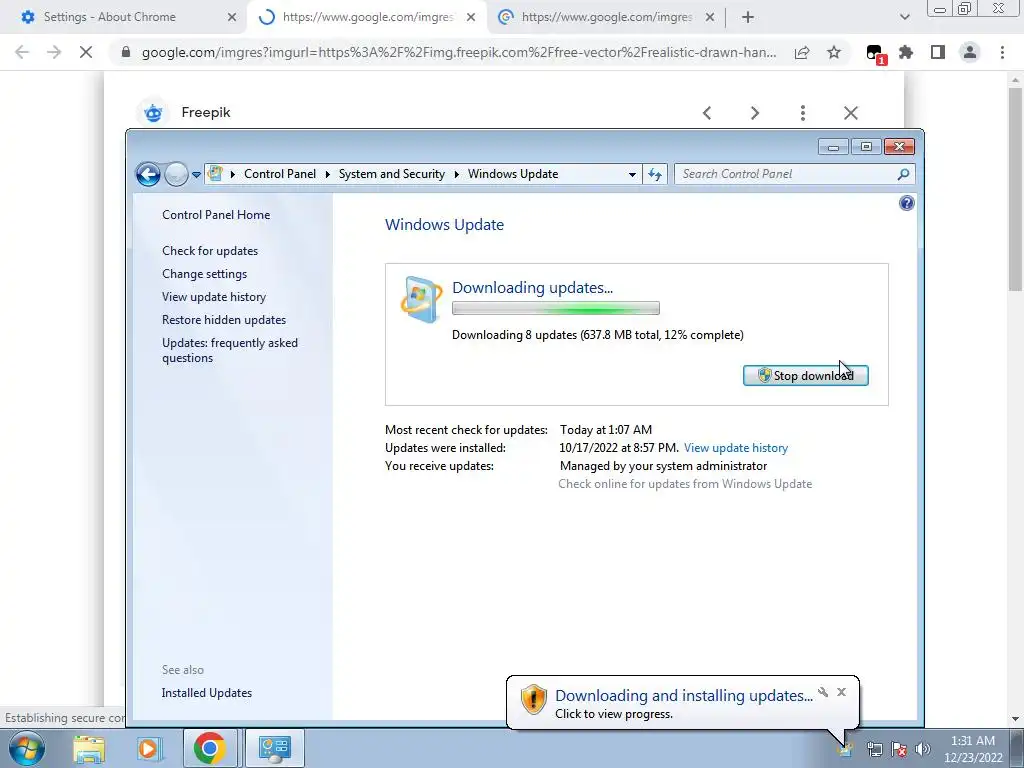This screenshot has width=1024, height=768.
Task: Open the Chrome profile avatar
Action: pyautogui.click(x=970, y=52)
